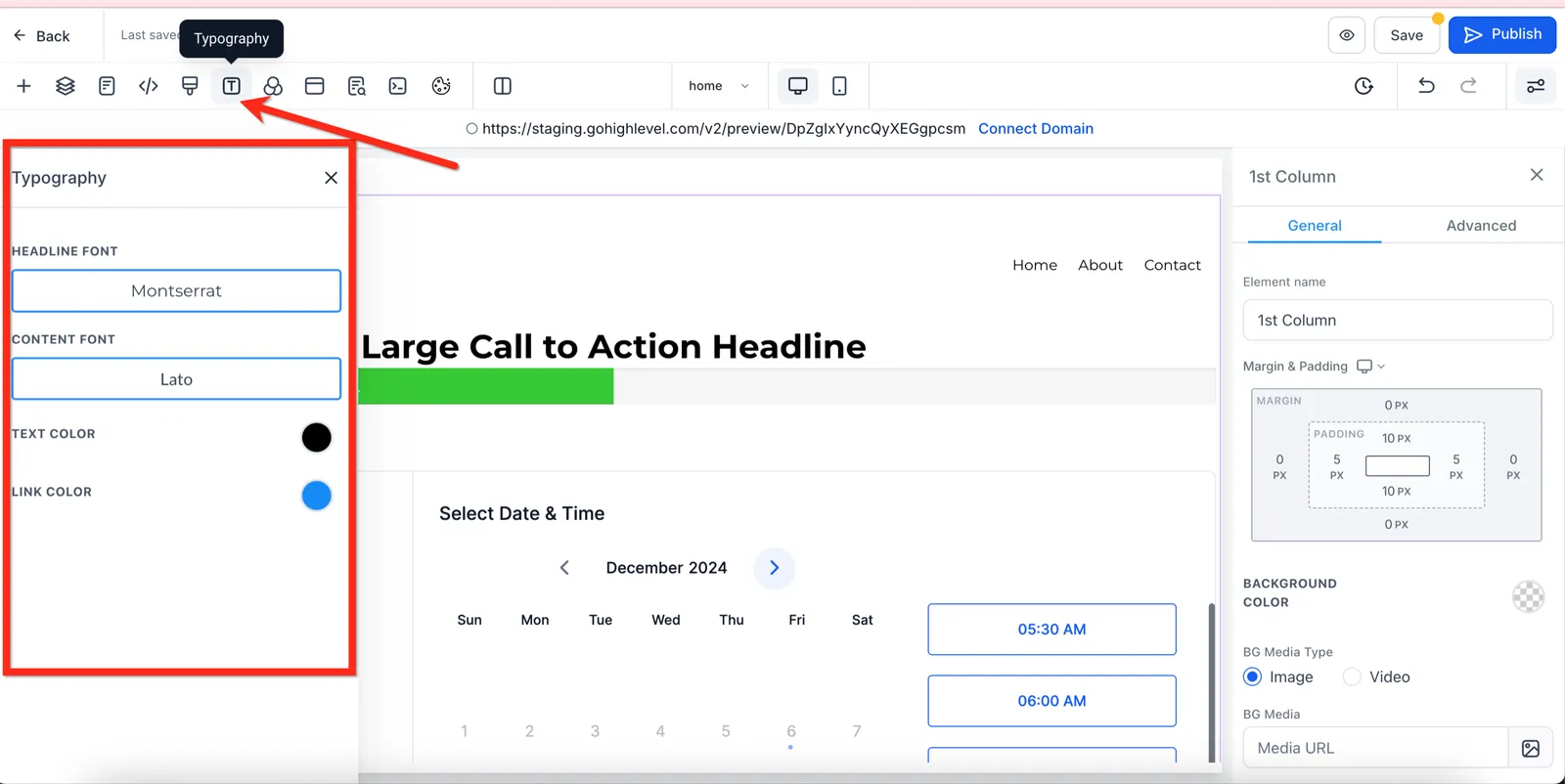Open the paint roller theme icon
This screenshot has height=784, width=1565.
190,86
